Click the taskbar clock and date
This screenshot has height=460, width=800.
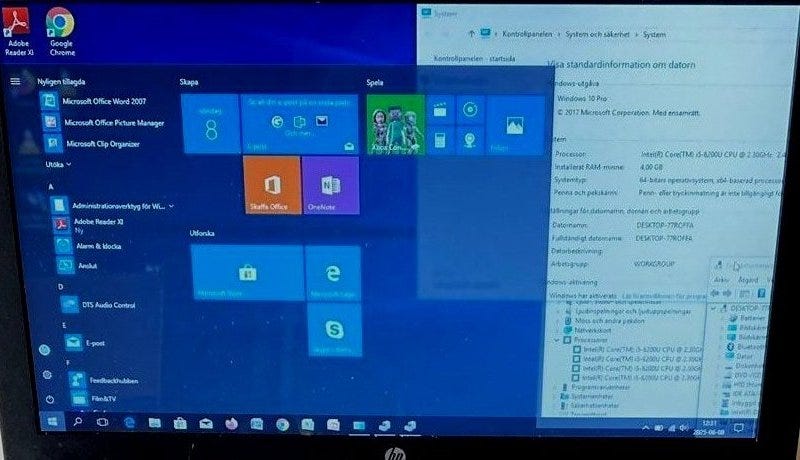pyautogui.click(x=709, y=427)
